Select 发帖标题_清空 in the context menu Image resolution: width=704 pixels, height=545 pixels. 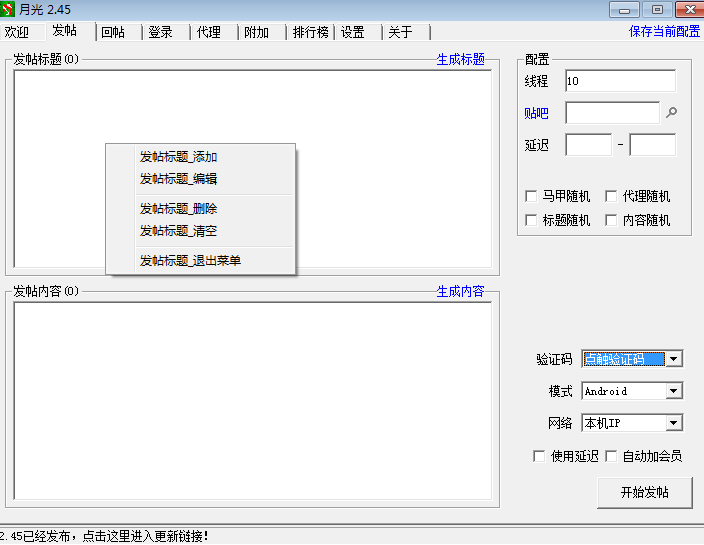179,231
